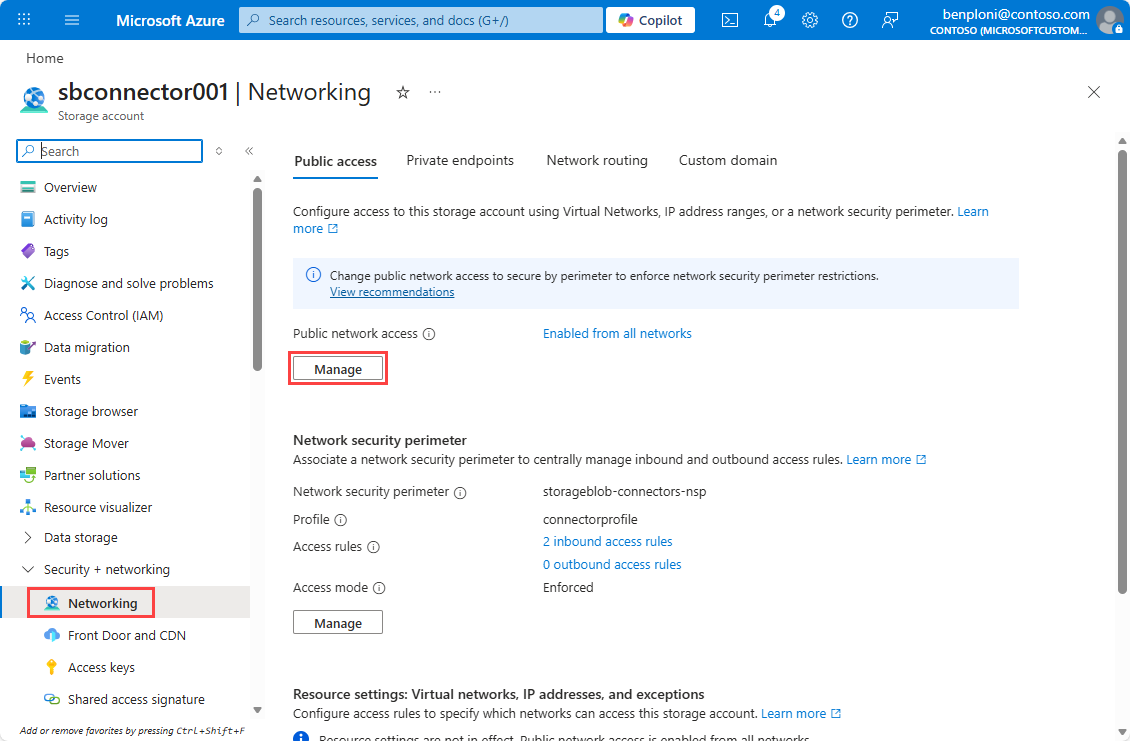Switch to the Custom domain tab
This screenshot has width=1130, height=741.
point(728,160)
